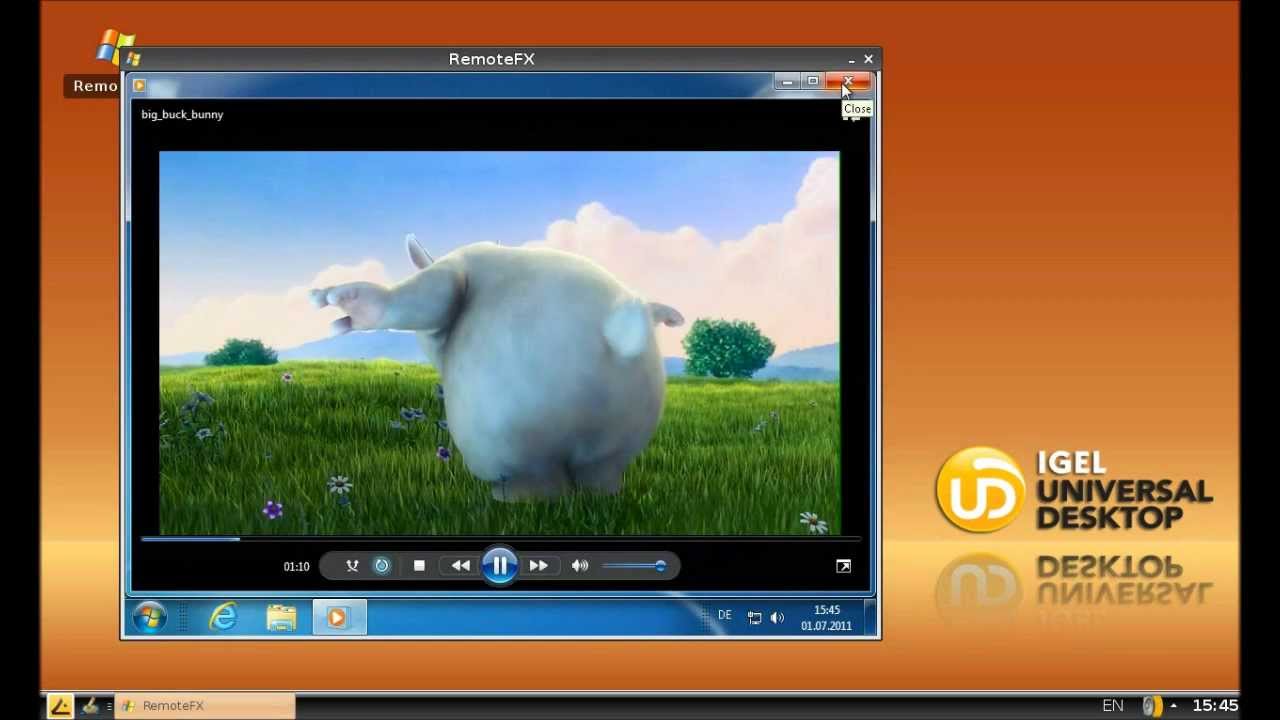Click the setup tool icon in IGEL taskbar
Viewport: 1280px width, 720px height.
pos(90,706)
